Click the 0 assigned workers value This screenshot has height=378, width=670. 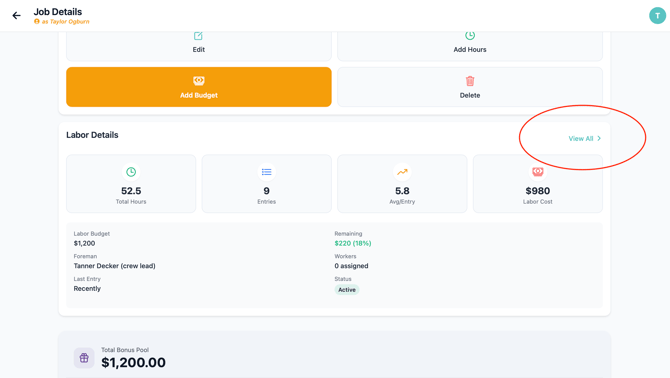[x=351, y=266]
